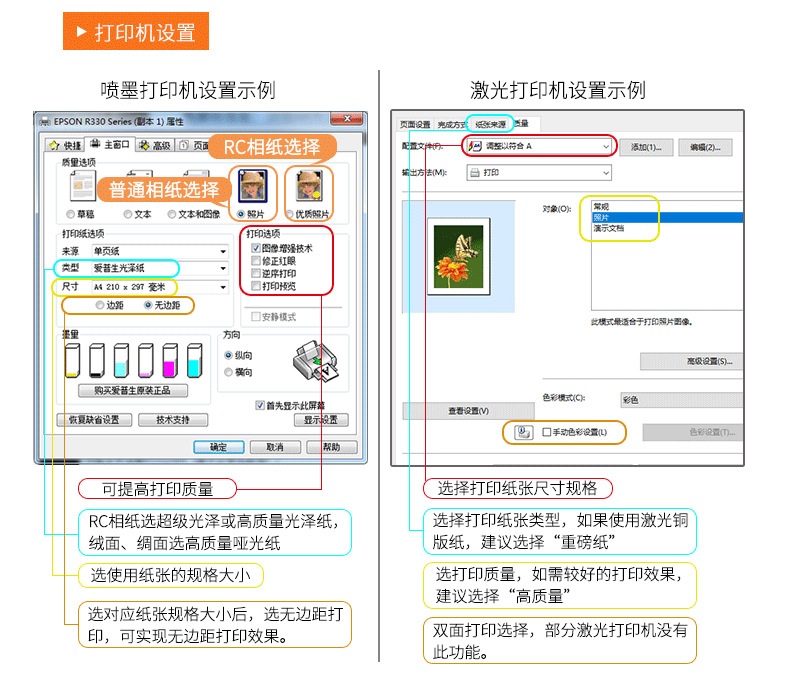Select 照片 in the 对象 list

click(667, 217)
